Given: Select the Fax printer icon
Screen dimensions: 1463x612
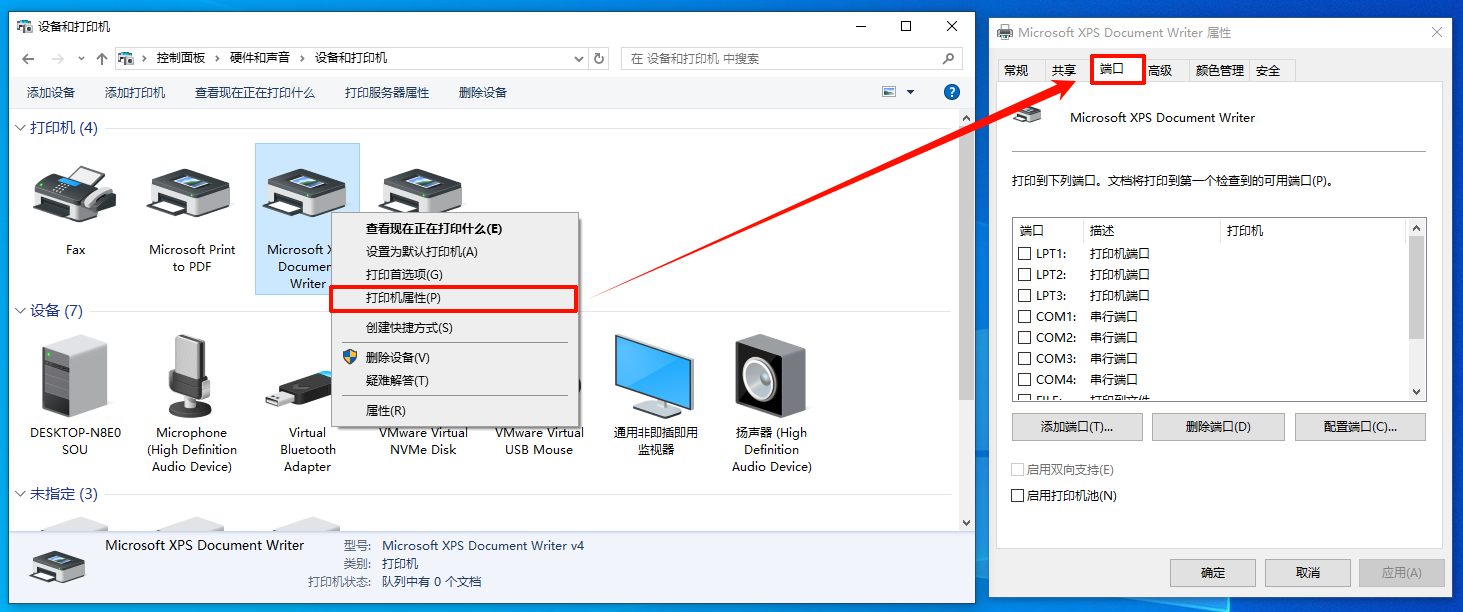Looking at the screenshot, I should pos(75,197).
